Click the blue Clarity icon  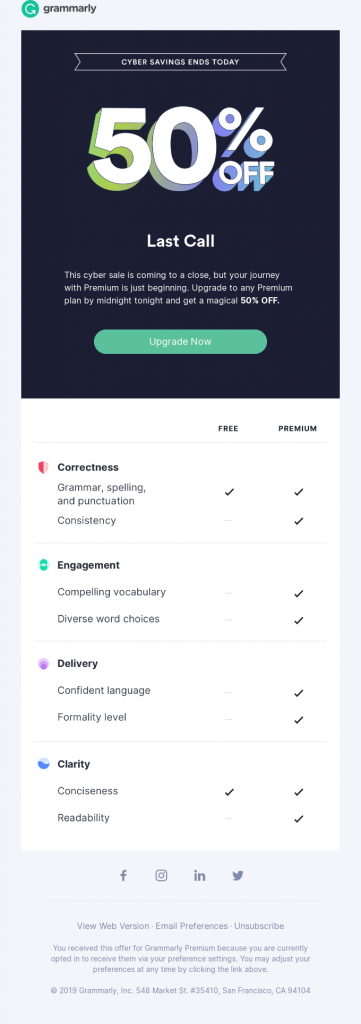coord(44,763)
